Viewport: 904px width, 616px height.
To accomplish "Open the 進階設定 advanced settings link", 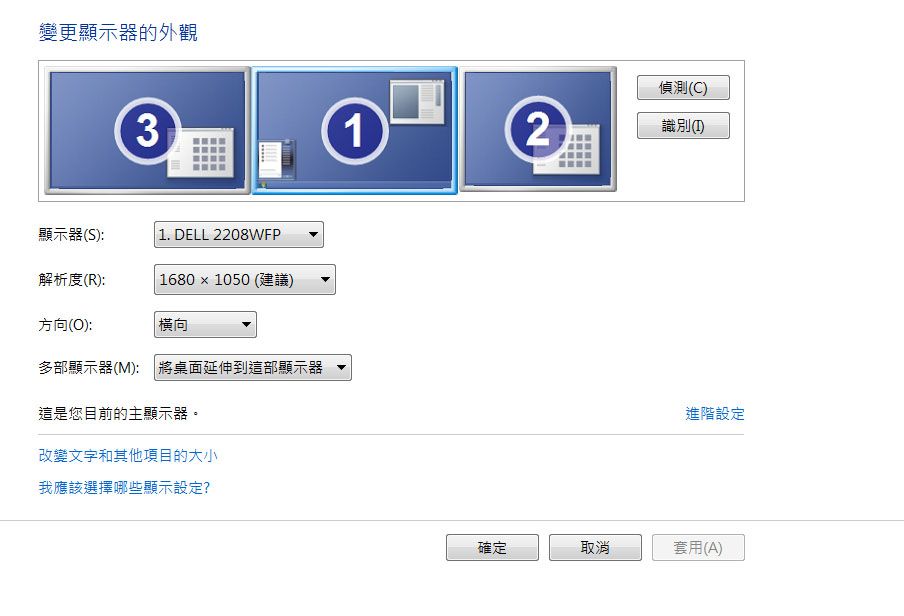I will point(715,414).
